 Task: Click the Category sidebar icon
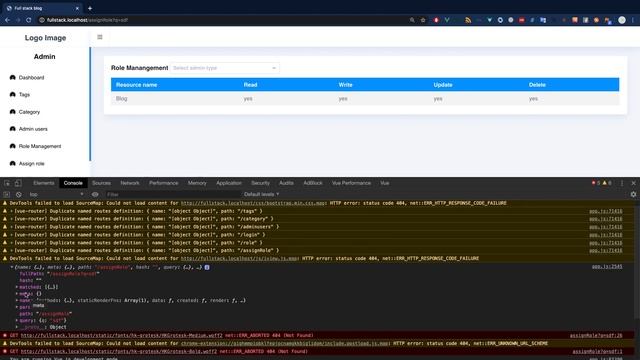13,111
